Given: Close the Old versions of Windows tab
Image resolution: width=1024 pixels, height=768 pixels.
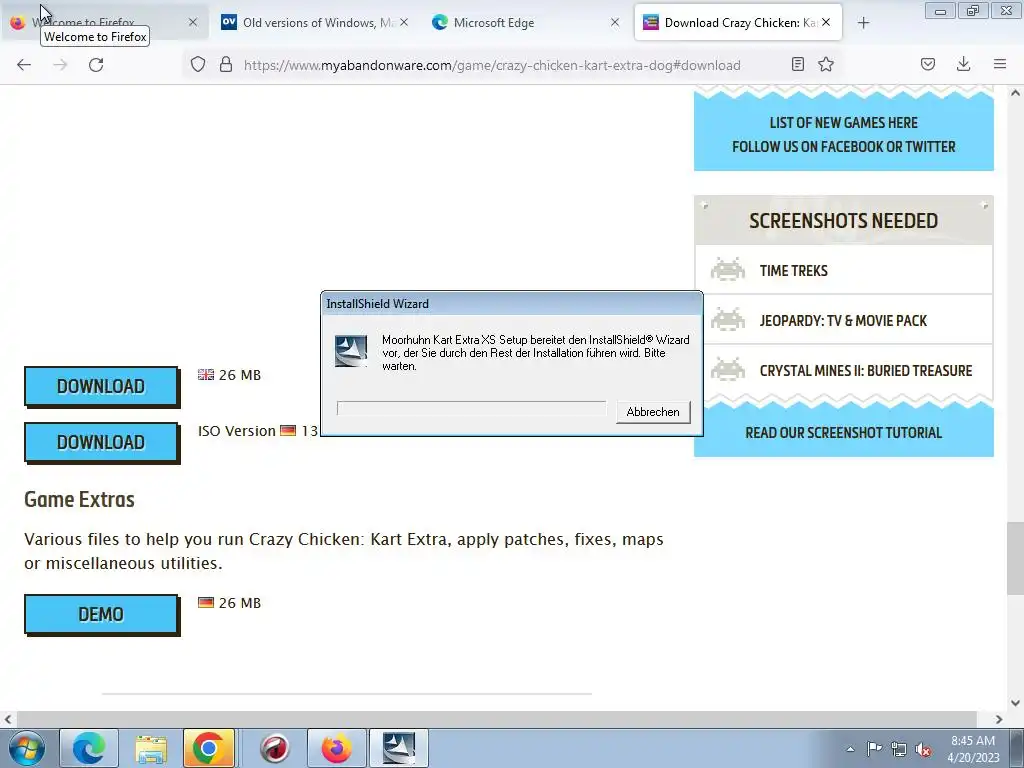Looking at the screenshot, I should pos(404,22).
